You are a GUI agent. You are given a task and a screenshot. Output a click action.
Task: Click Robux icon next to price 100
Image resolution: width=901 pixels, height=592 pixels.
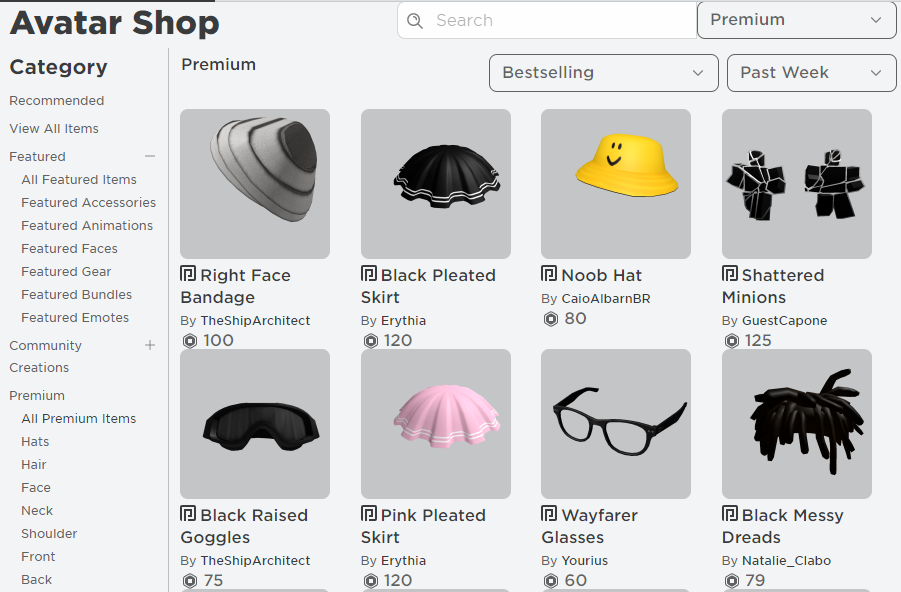click(190, 341)
